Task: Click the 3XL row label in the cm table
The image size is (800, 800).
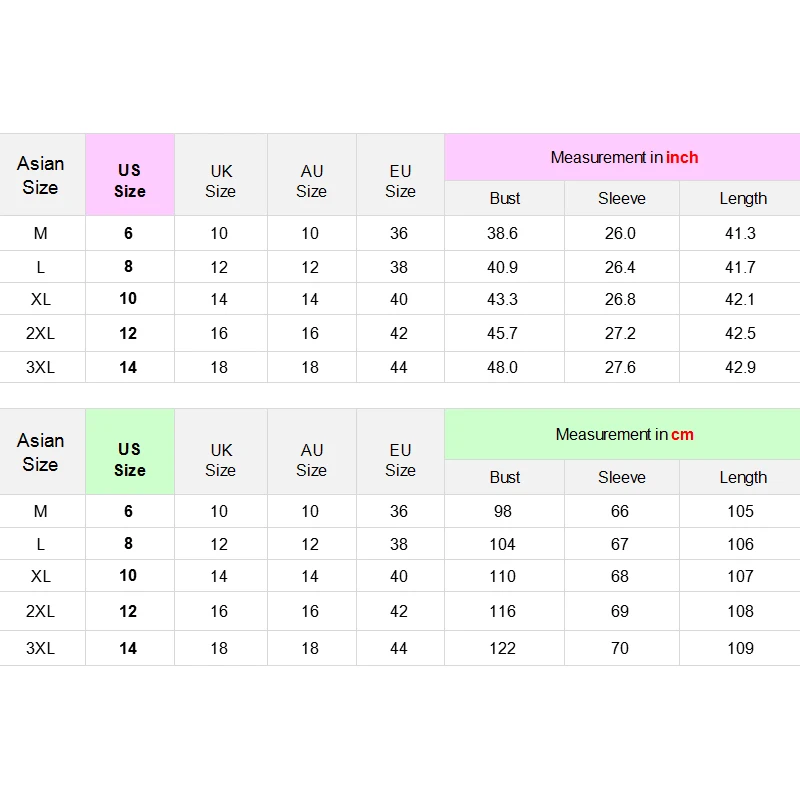Action: click(x=41, y=648)
